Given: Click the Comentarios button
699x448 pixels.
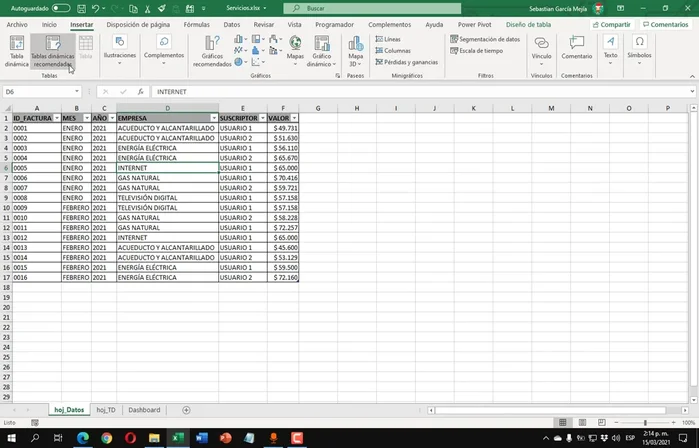Looking at the screenshot, I should pyautogui.click(x=666, y=25).
